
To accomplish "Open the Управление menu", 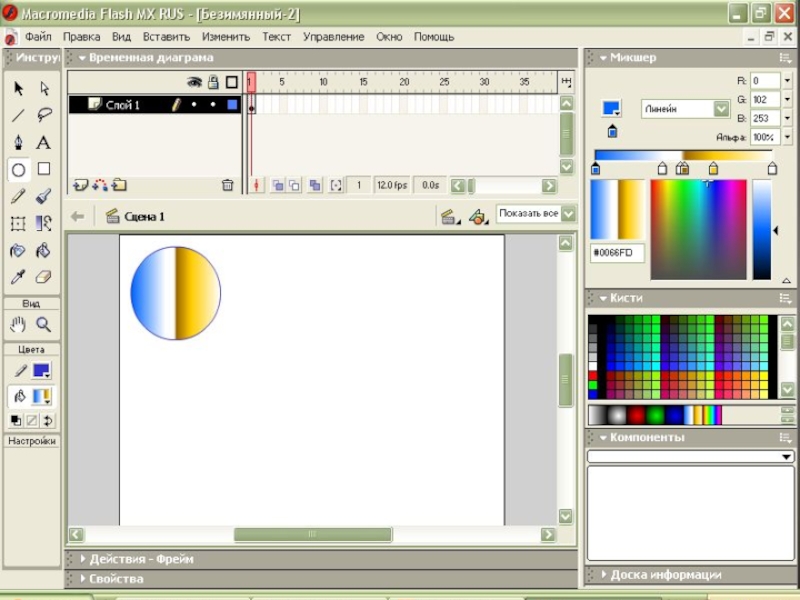I will [334, 37].
